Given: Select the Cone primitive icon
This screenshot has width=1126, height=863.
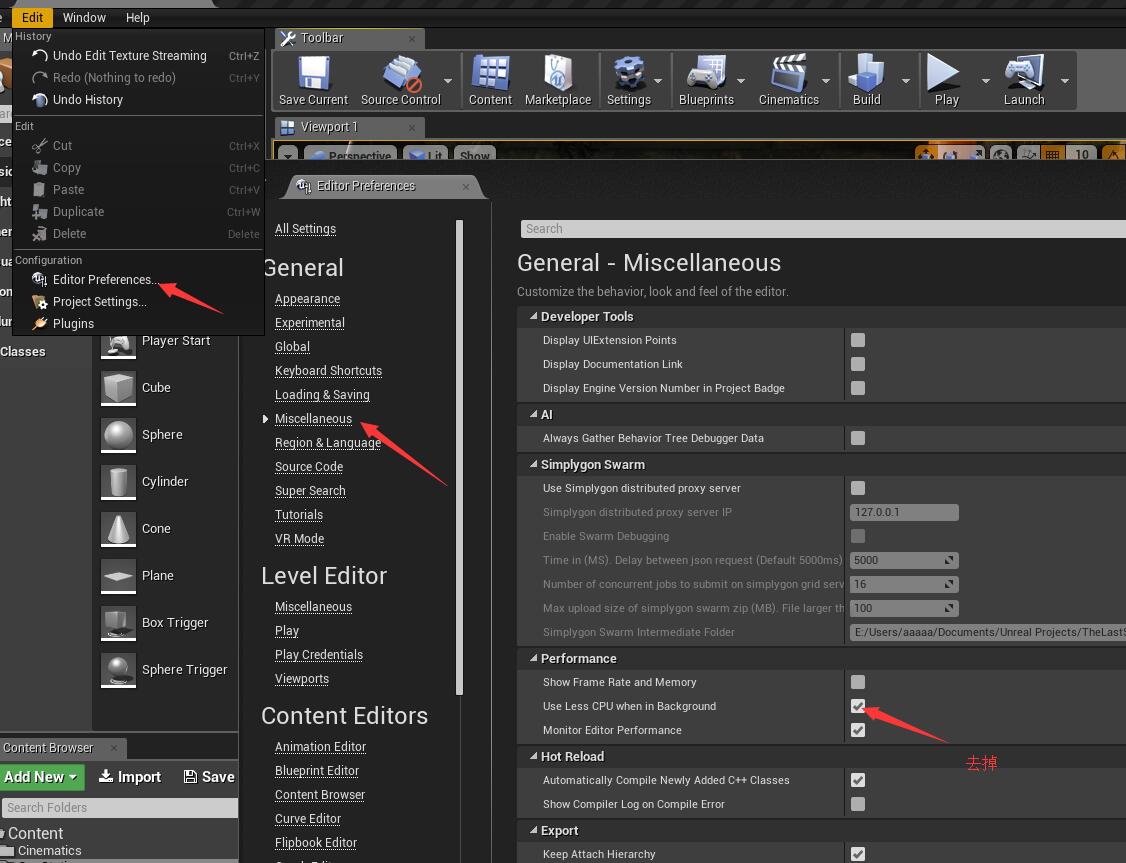Looking at the screenshot, I should [118, 529].
